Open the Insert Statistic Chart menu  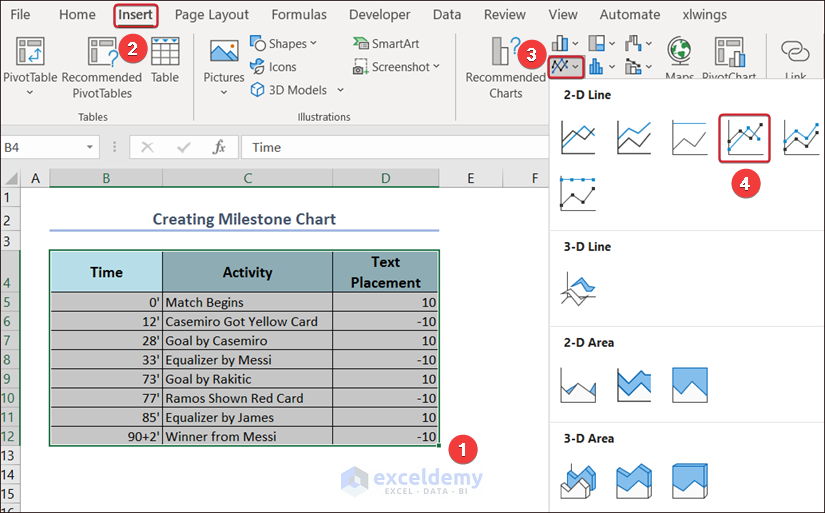point(602,67)
